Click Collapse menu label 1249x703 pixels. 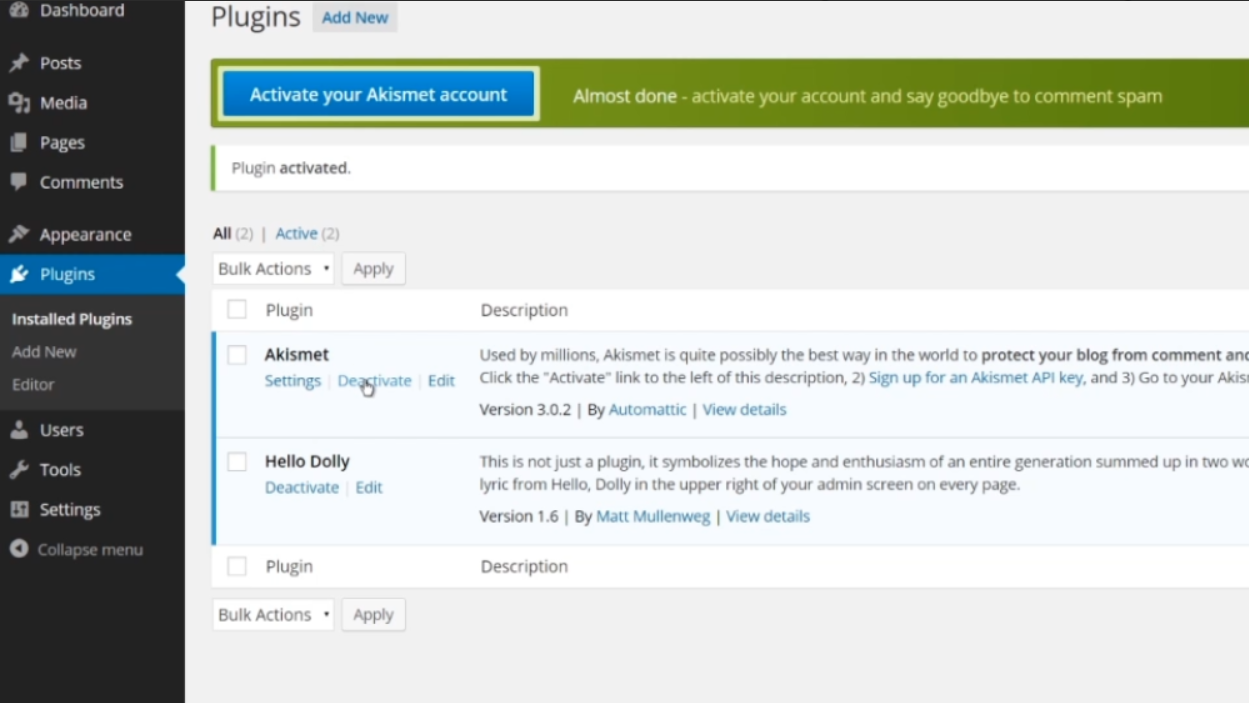coord(90,550)
